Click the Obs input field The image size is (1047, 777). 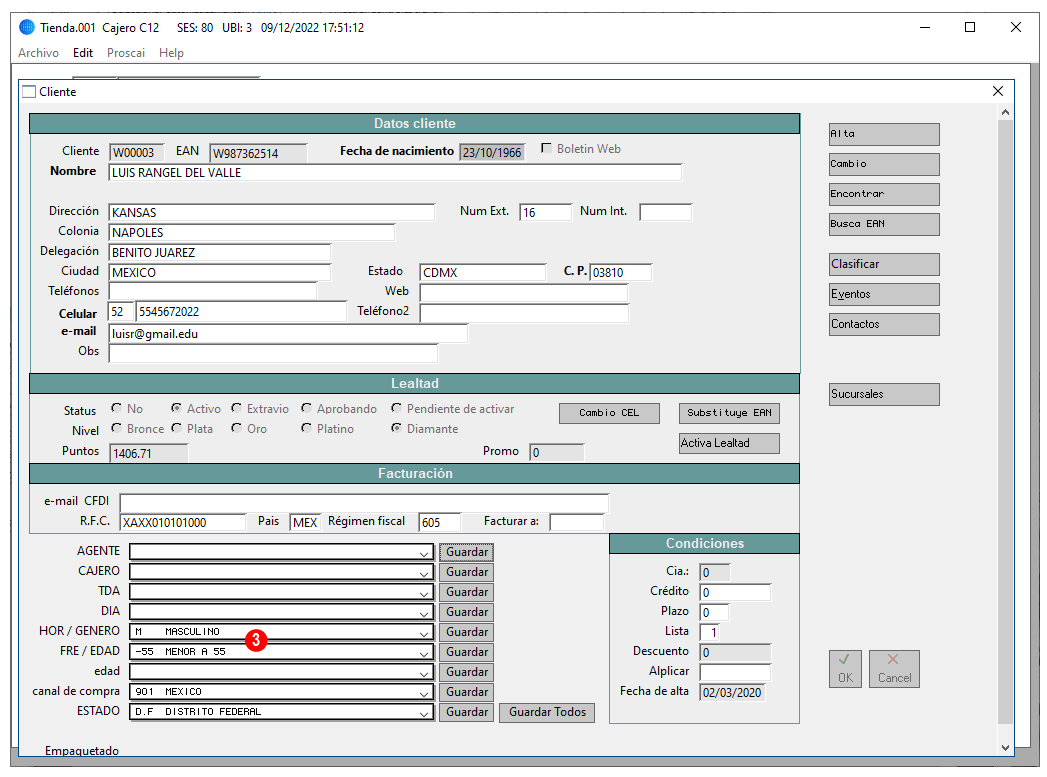(x=273, y=353)
